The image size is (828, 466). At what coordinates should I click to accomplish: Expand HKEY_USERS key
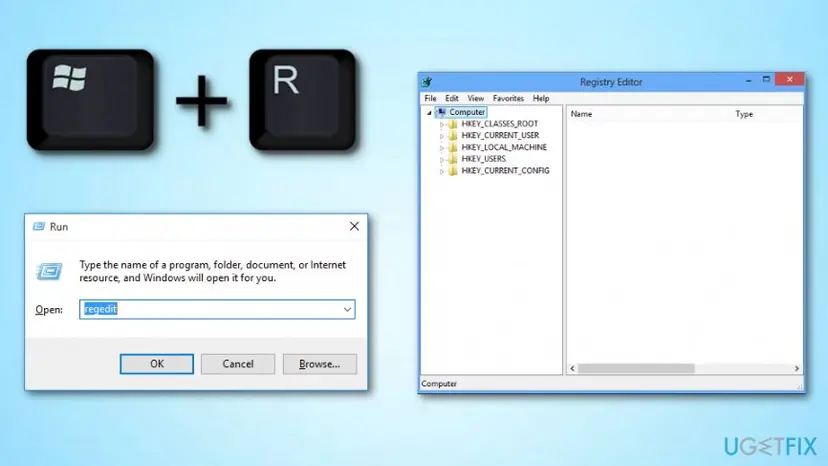(x=441, y=159)
